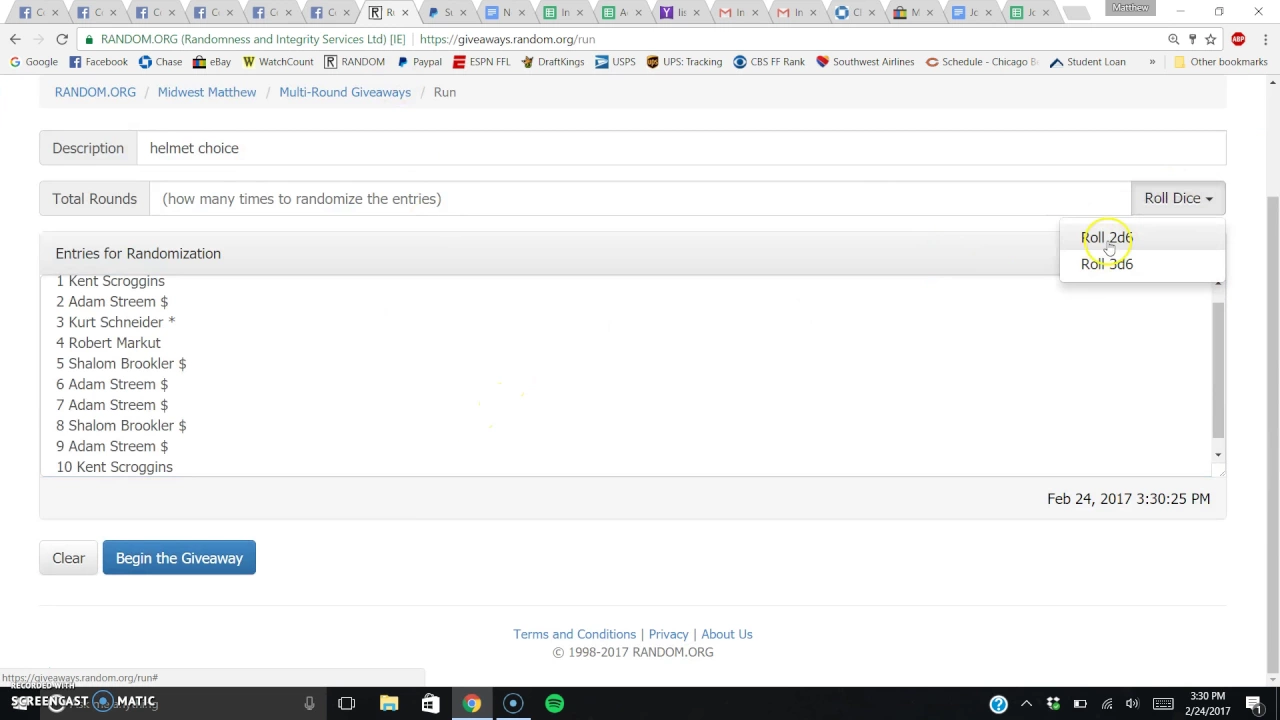The height and width of the screenshot is (720, 1280).
Task: Reload the page with the refresh icon
Action: 62,39
